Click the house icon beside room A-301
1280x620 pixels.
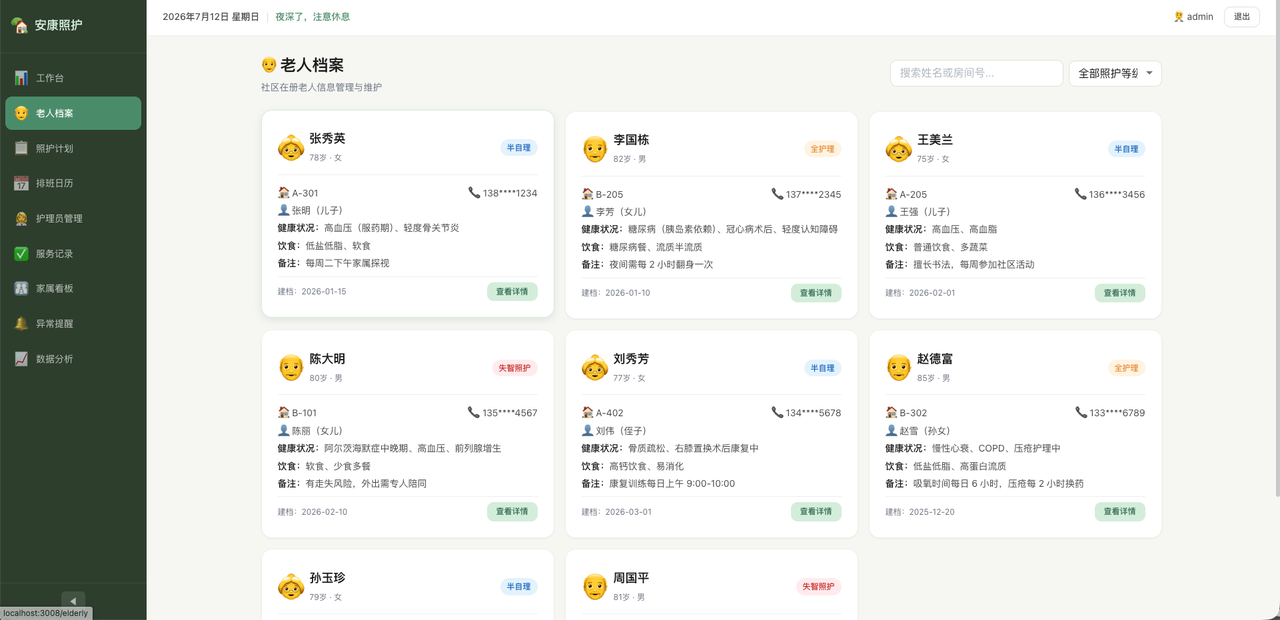[284, 193]
